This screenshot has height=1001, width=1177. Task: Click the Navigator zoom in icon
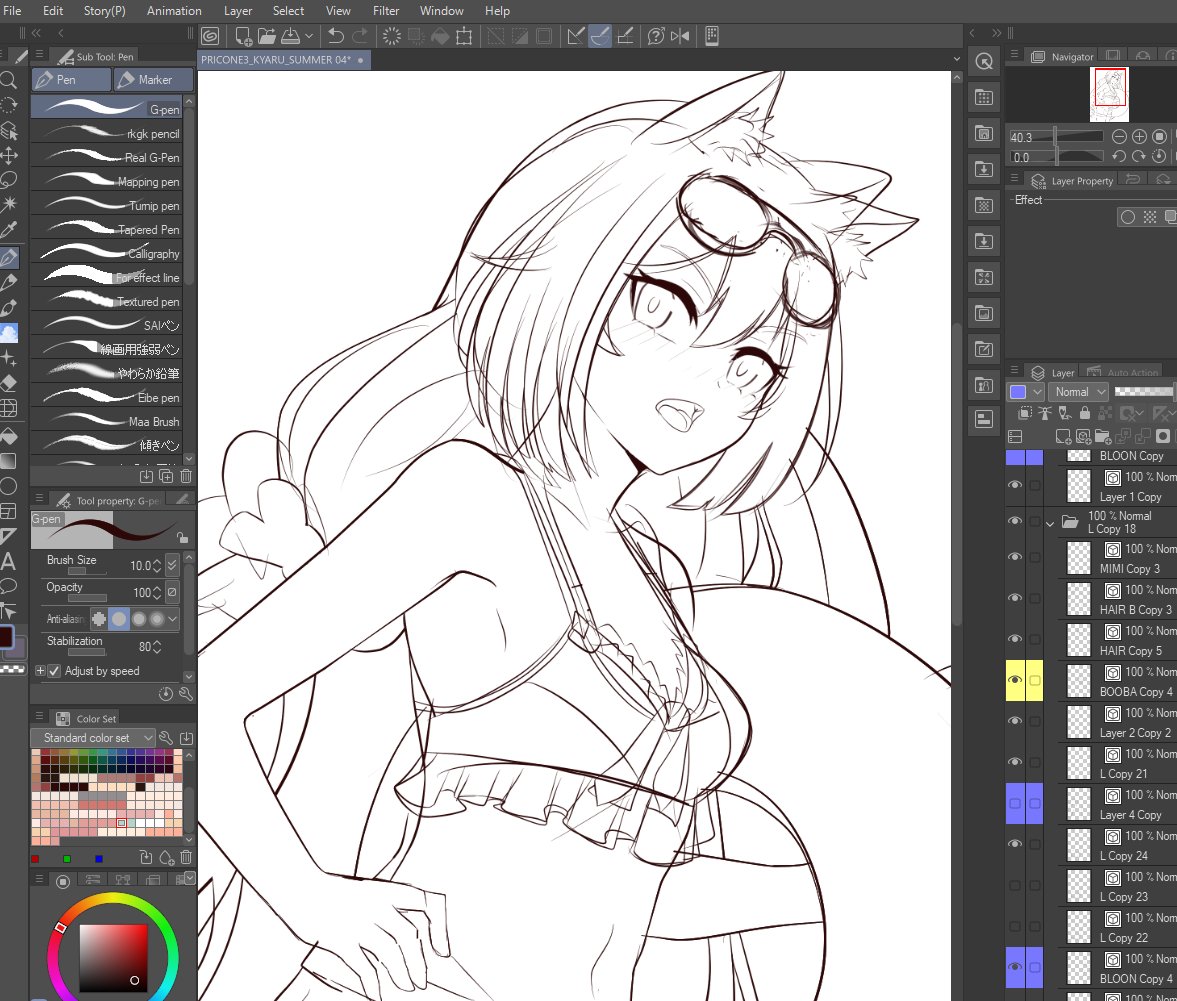(x=1139, y=137)
